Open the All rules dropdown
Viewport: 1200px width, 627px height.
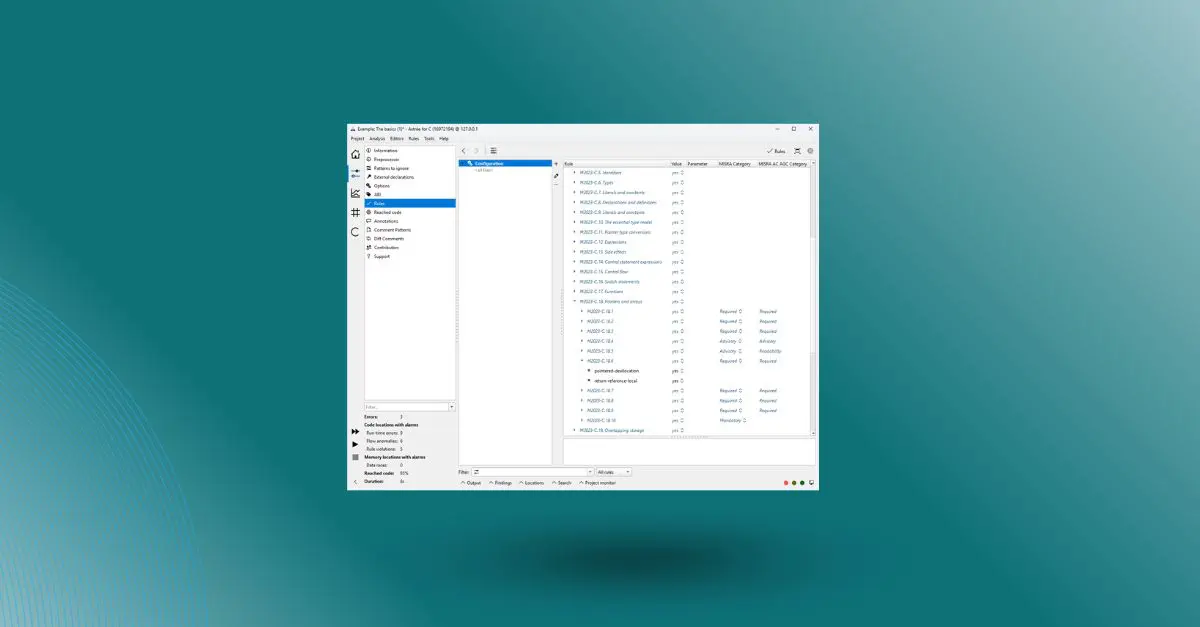[x=613, y=472]
